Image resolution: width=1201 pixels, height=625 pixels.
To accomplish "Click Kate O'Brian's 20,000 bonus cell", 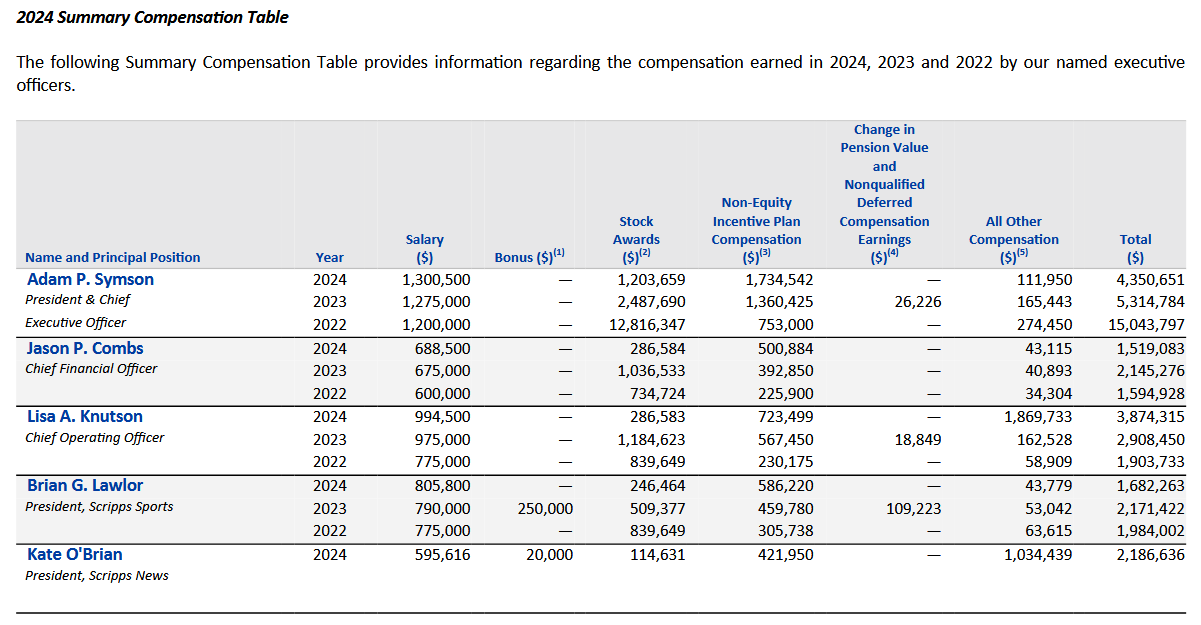I will [x=548, y=555].
